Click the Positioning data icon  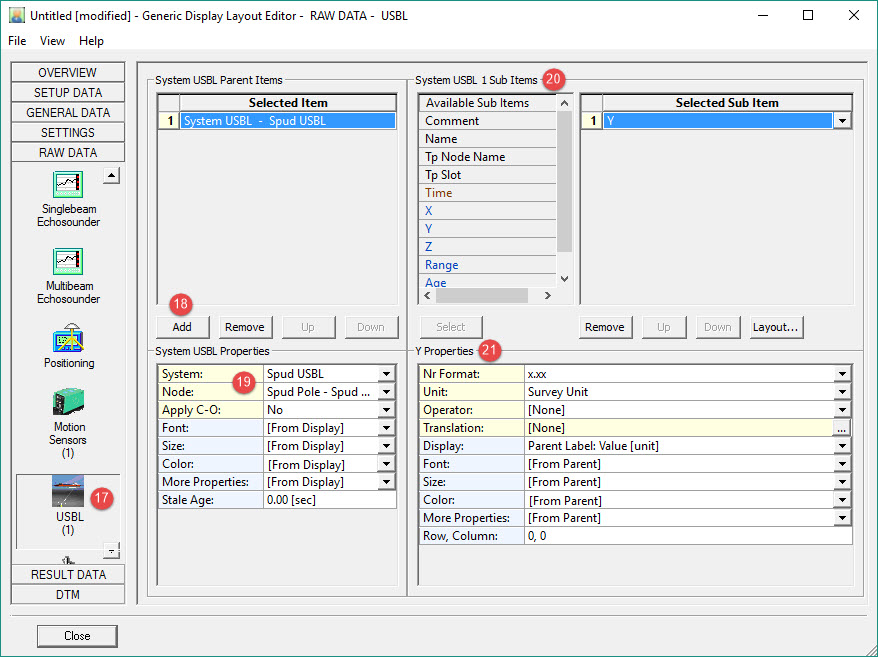[x=68, y=338]
